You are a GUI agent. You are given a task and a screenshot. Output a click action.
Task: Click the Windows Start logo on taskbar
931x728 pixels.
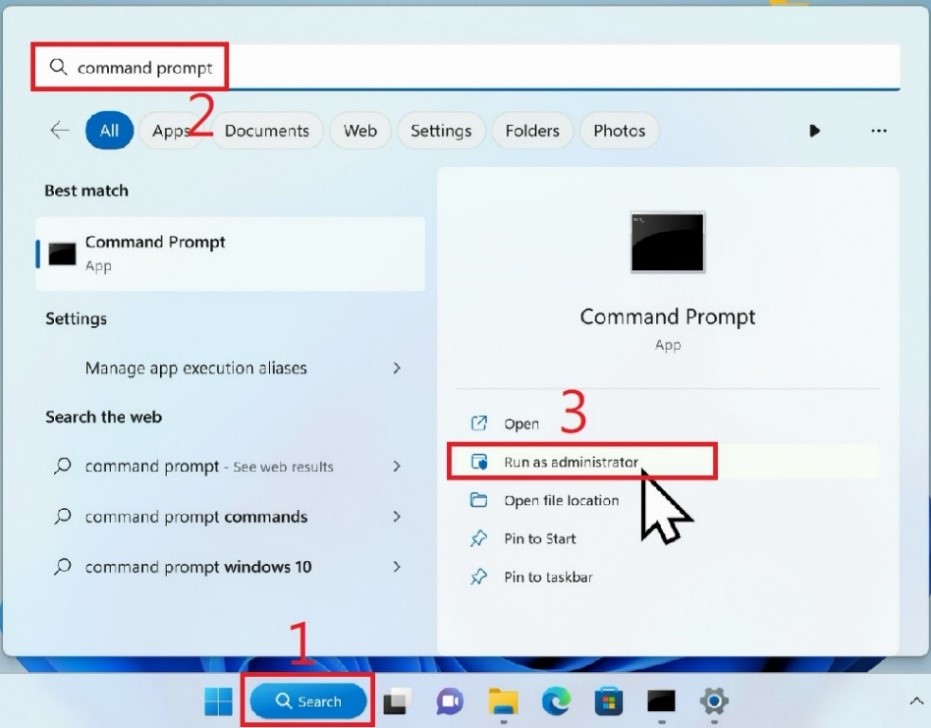218,701
